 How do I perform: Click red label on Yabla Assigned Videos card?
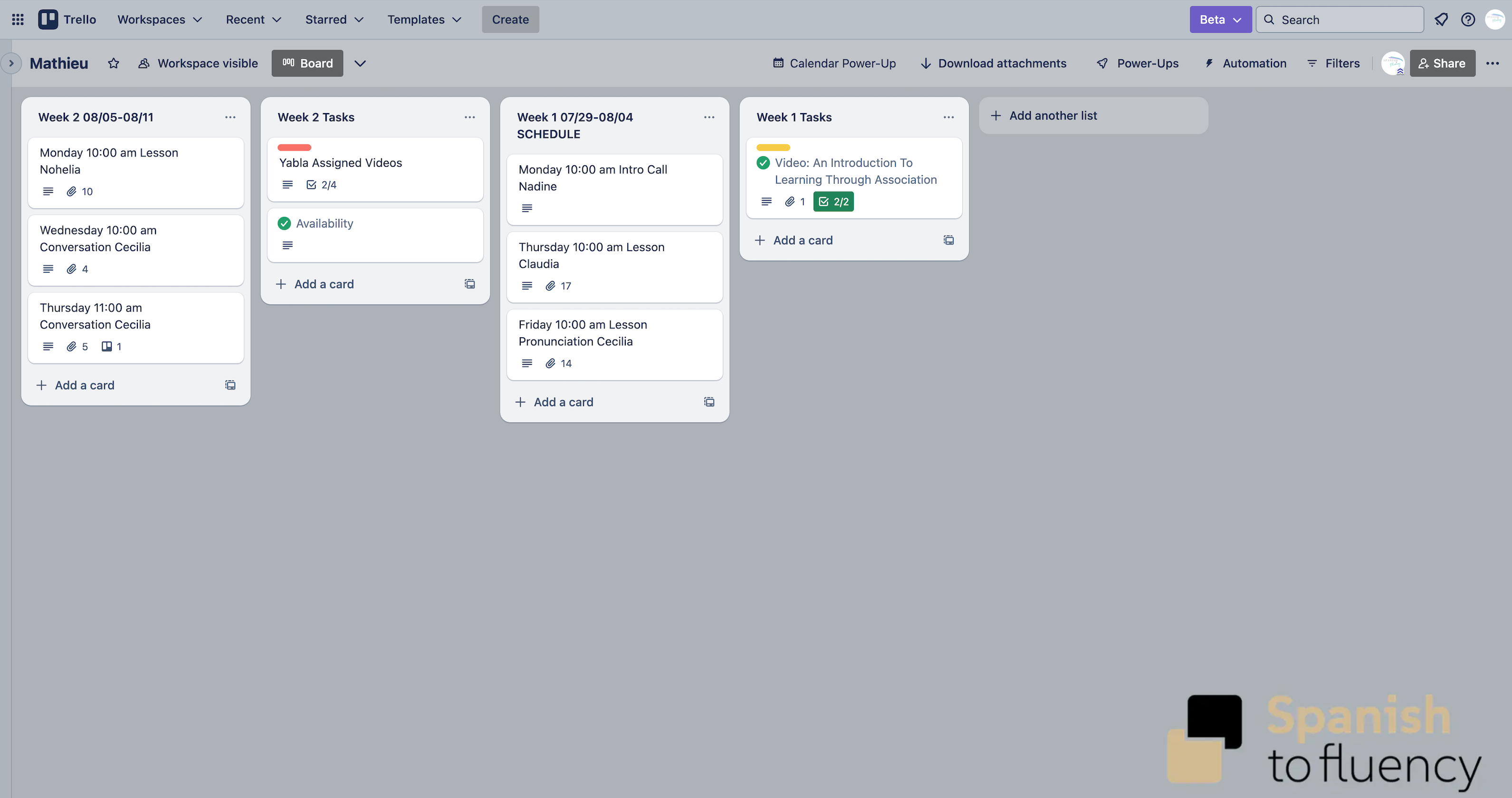click(x=294, y=148)
